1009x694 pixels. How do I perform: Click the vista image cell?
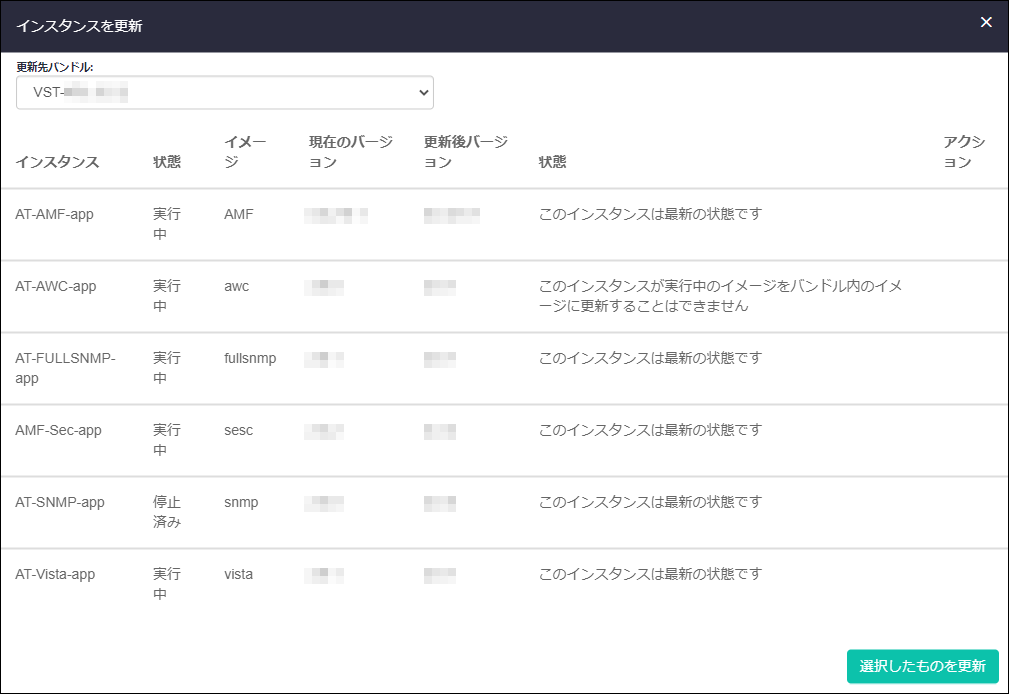tap(239, 575)
